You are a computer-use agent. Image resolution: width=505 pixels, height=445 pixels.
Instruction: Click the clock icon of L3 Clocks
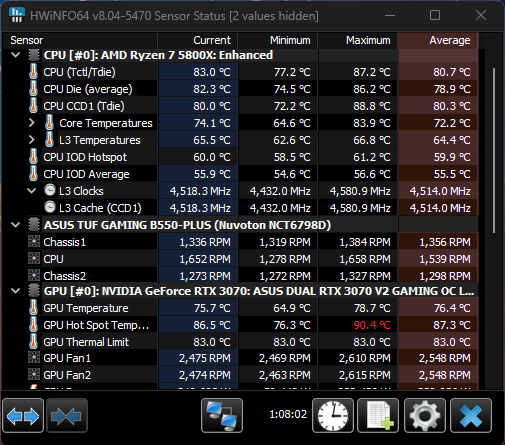pos(50,190)
